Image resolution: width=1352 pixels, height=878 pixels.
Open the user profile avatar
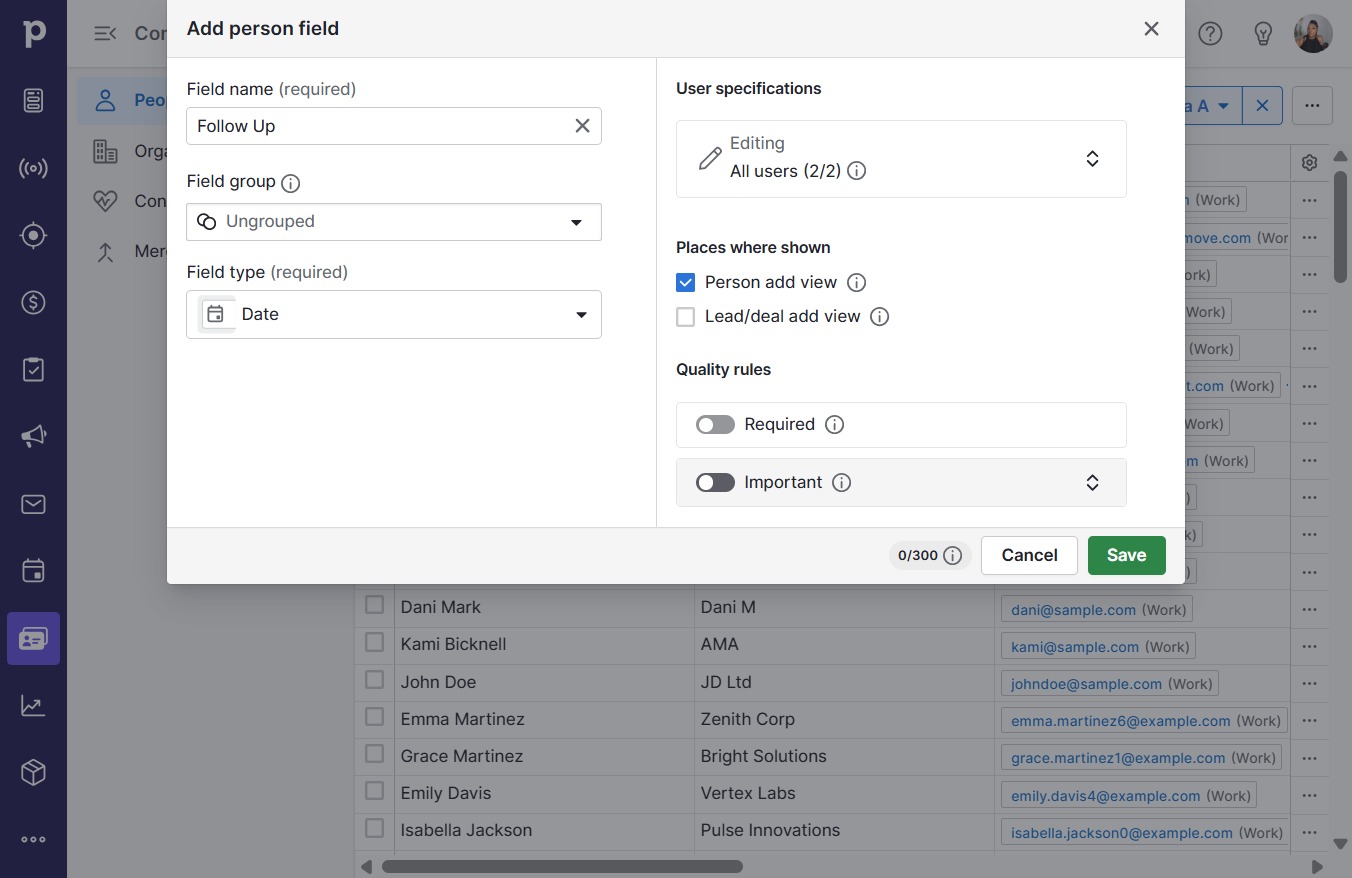pyautogui.click(x=1313, y=33)
